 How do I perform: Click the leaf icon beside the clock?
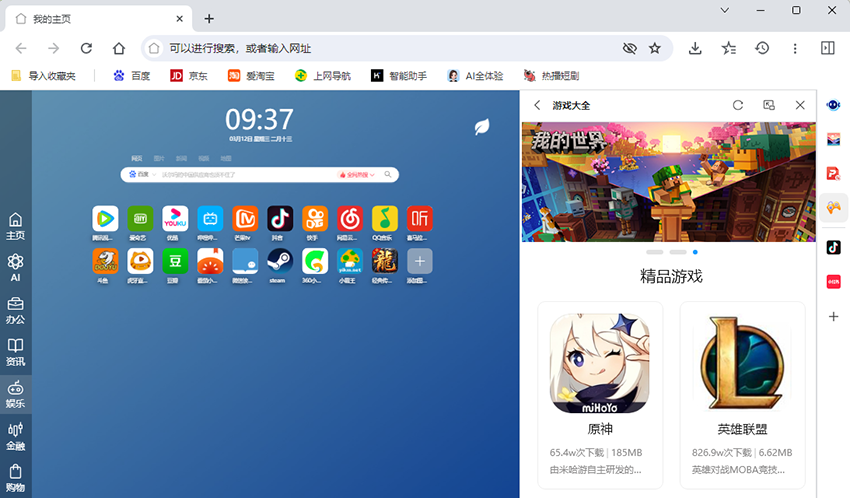click(482, 126)
